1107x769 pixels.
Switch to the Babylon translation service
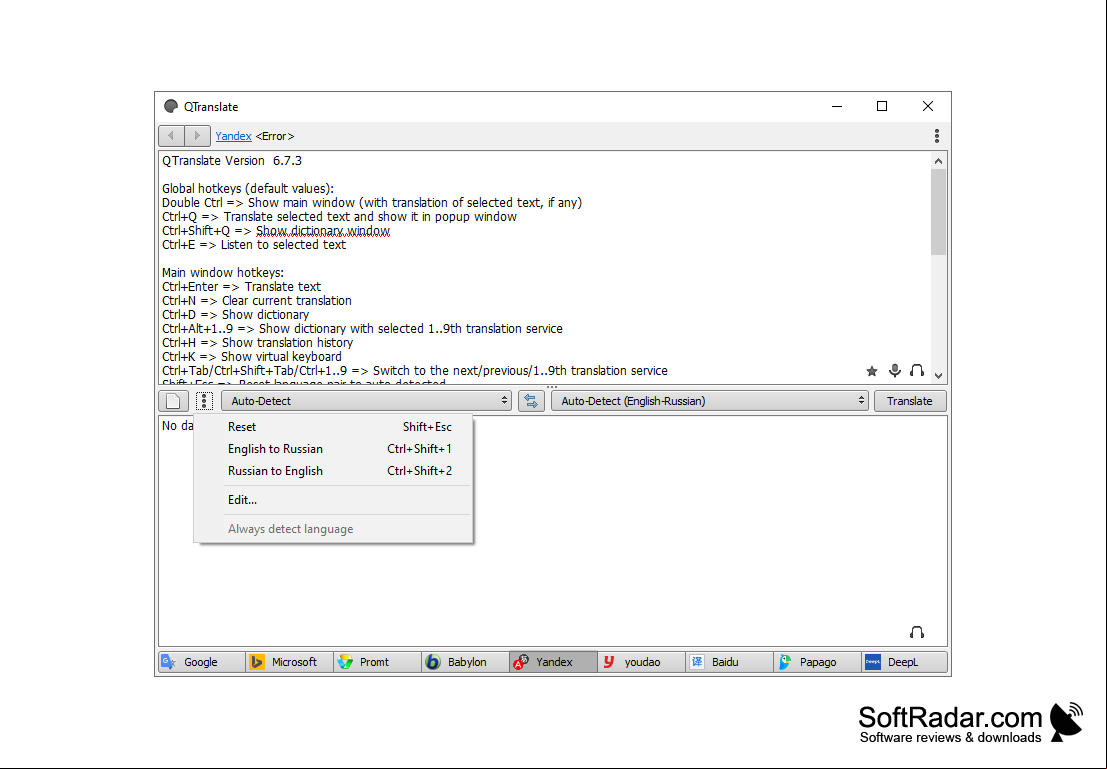pos(465,662)
